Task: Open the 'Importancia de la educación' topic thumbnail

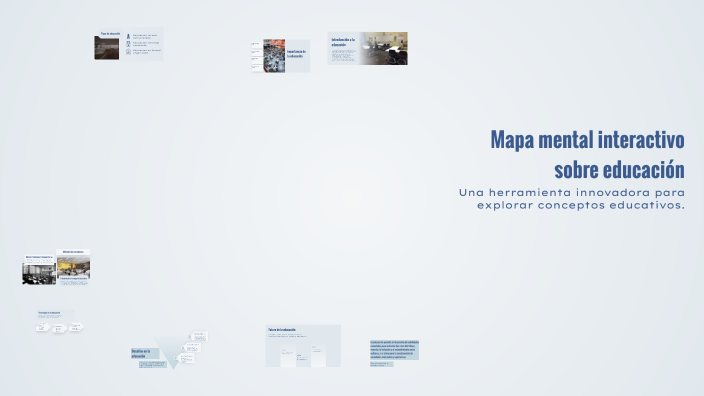Action: click(x=280, y=56)
